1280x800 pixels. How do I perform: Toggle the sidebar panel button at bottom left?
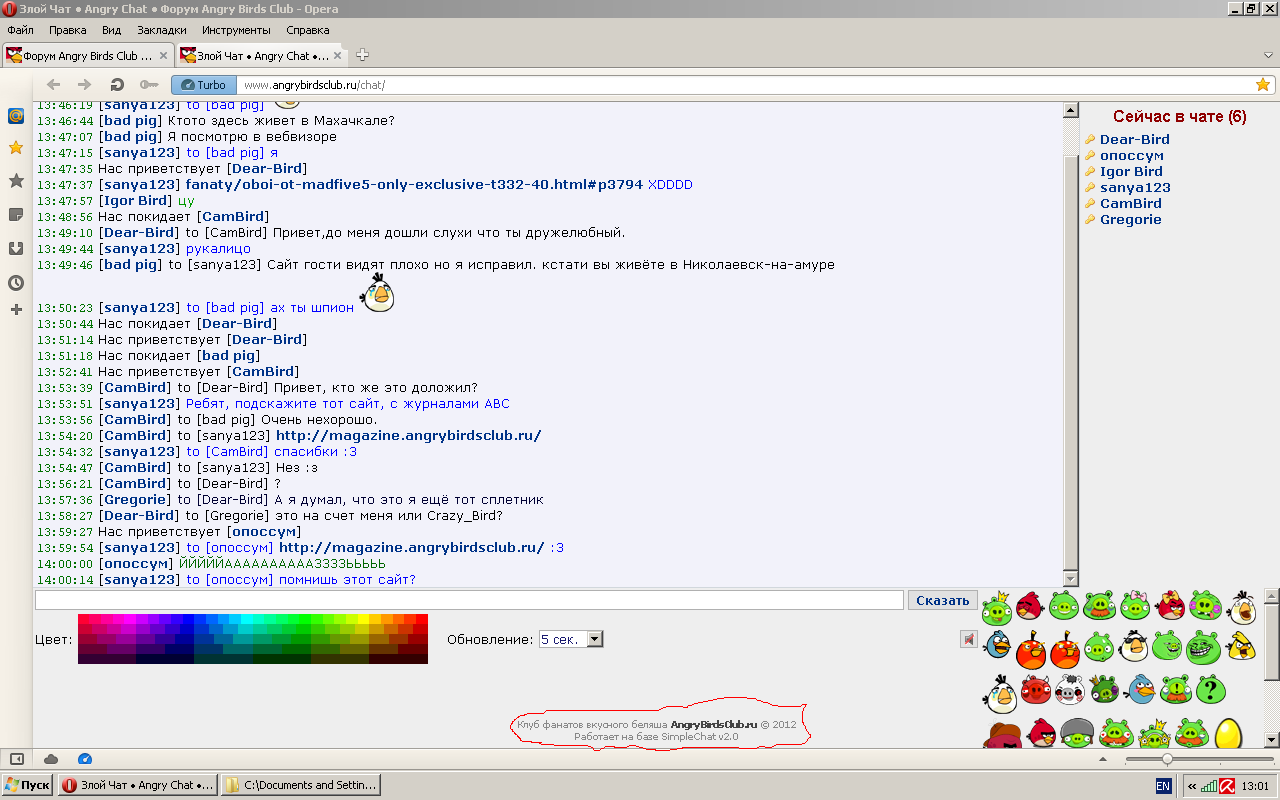click(16, 759)
